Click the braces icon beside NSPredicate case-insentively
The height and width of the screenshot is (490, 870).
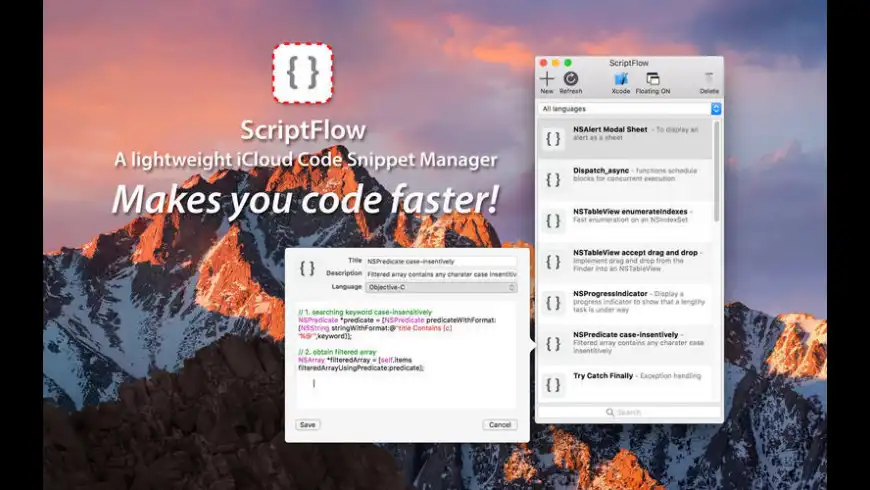point(553,344)
